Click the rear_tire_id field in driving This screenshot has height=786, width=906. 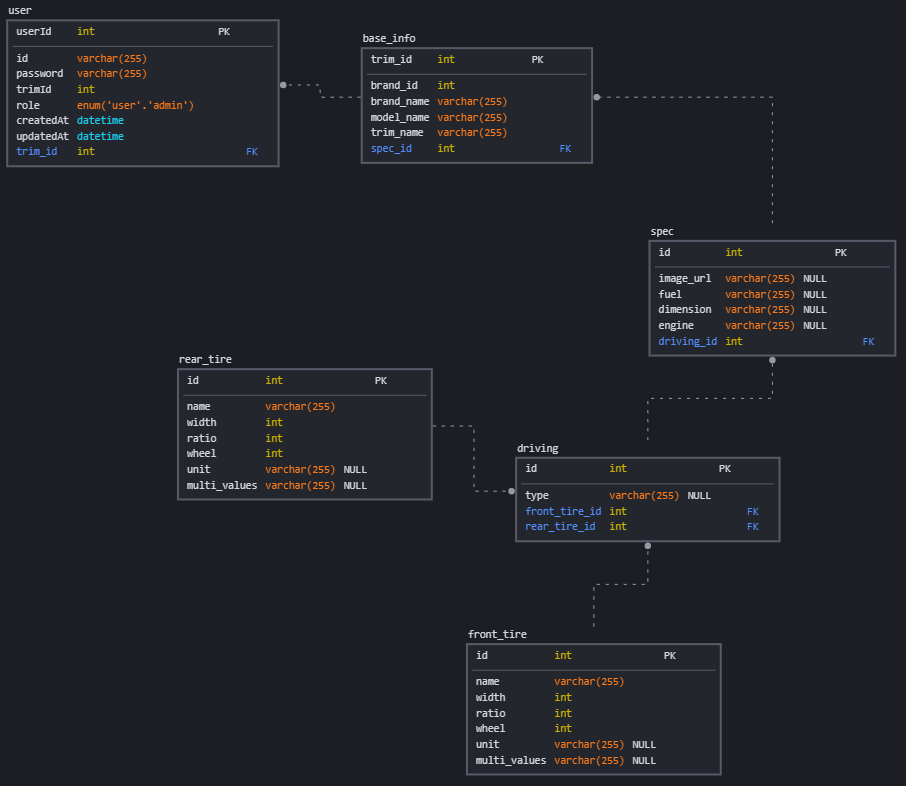coord(560,526)
